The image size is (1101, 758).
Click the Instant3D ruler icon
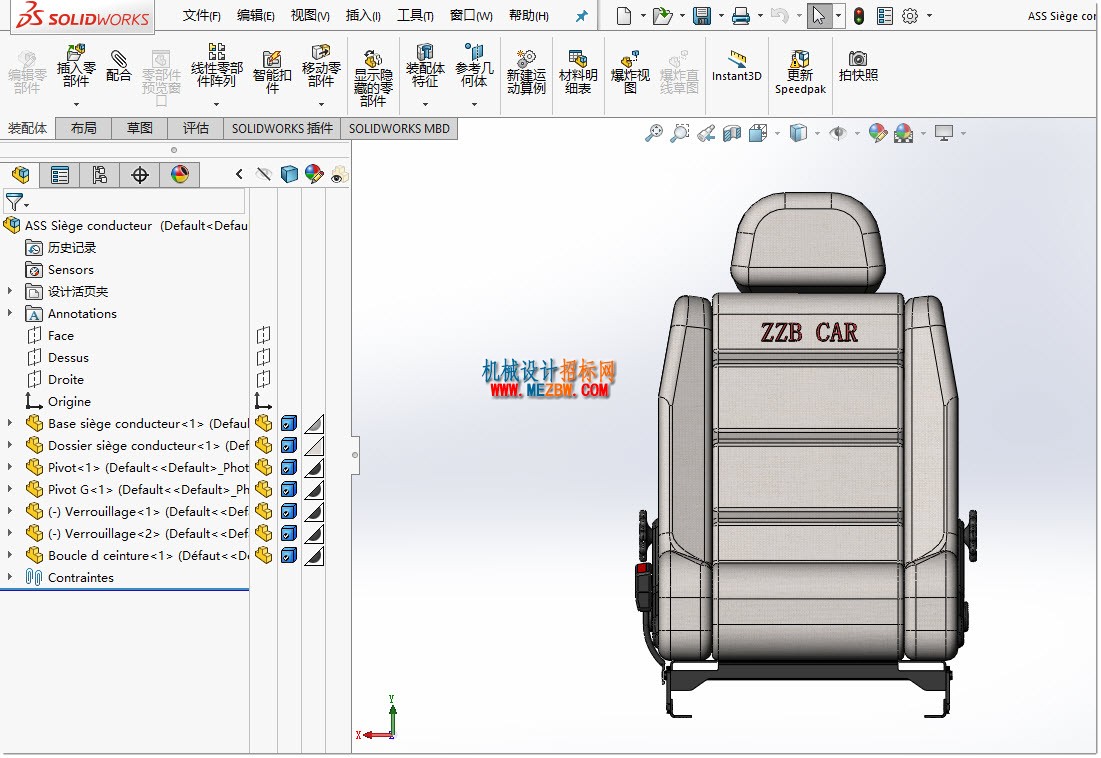pyautogui.click(x=737, y=66)
